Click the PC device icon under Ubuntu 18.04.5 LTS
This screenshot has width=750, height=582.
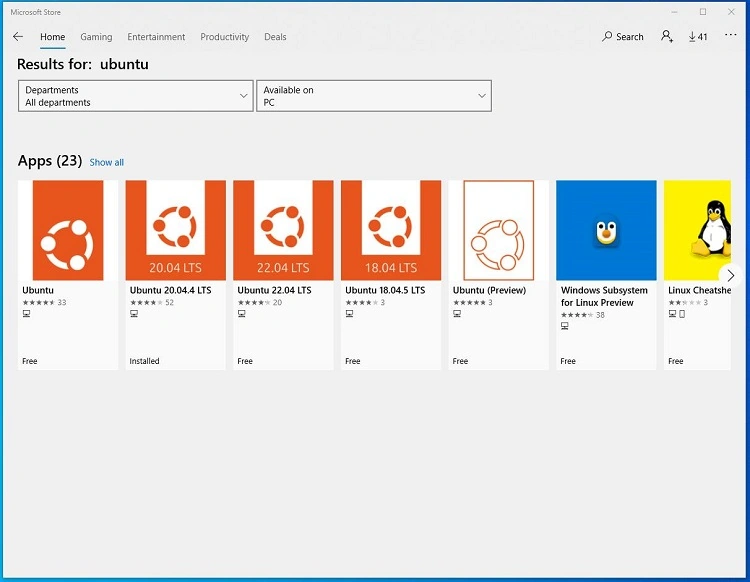point(349,314)
